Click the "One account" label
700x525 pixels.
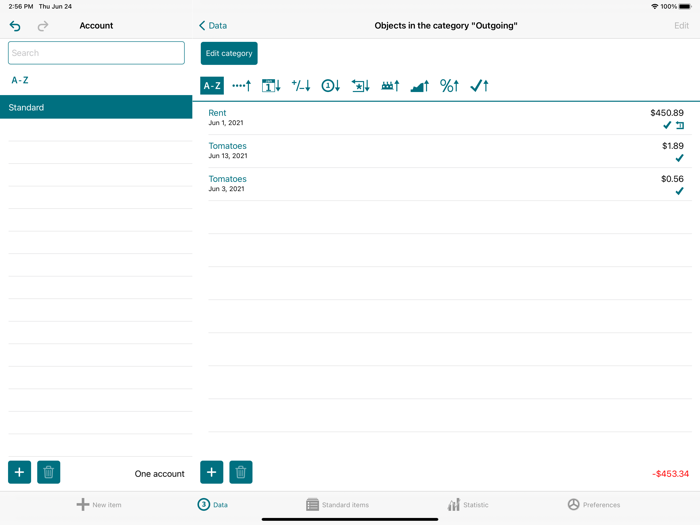point(159,474)
